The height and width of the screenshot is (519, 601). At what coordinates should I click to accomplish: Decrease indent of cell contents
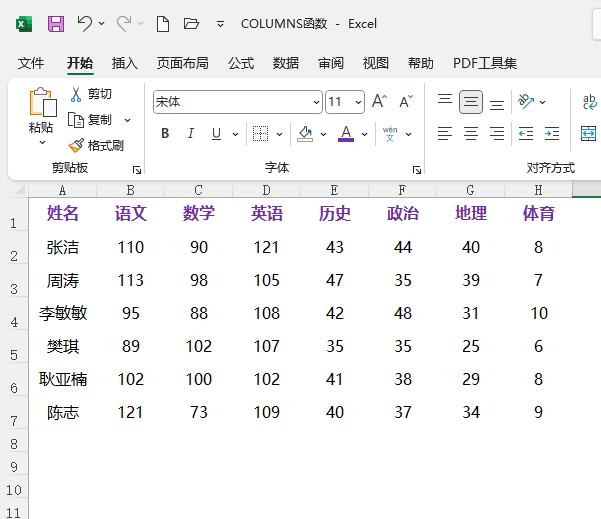click(525, 133)
